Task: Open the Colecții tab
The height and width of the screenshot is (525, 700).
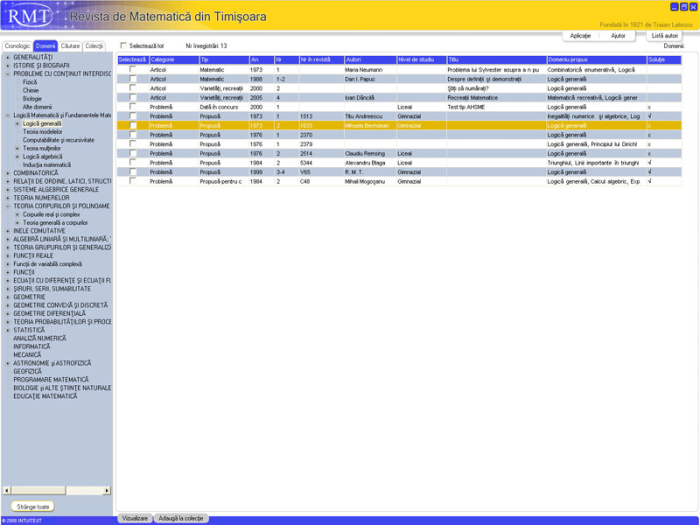Action: pyautogui.click(x=94, y=46)
